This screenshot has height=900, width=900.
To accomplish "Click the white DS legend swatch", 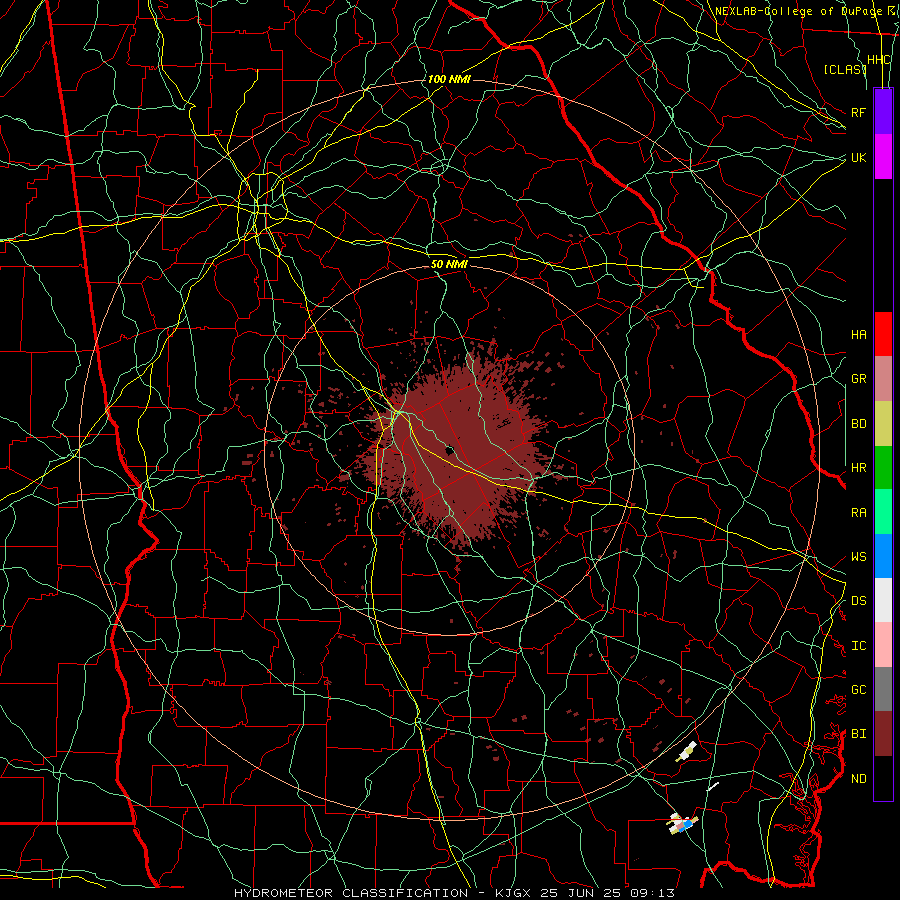I will tap(883, 600).
